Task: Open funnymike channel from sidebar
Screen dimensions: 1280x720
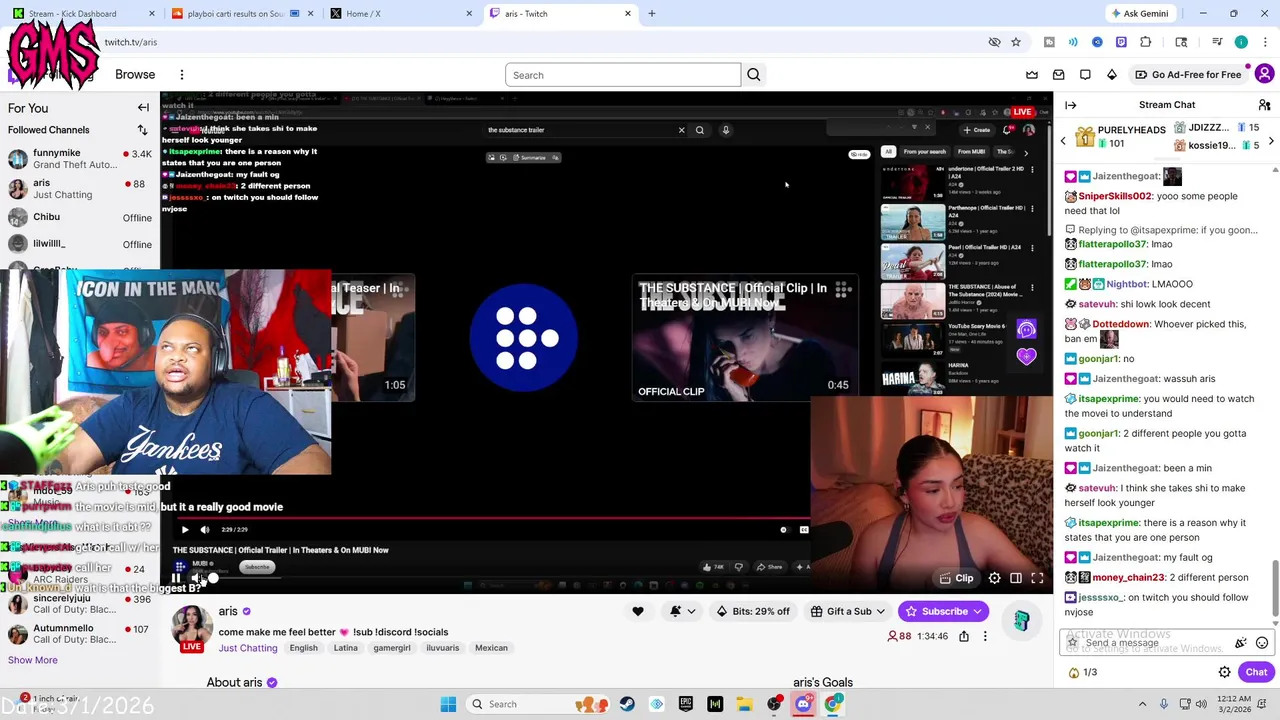Action: [80, 159]
